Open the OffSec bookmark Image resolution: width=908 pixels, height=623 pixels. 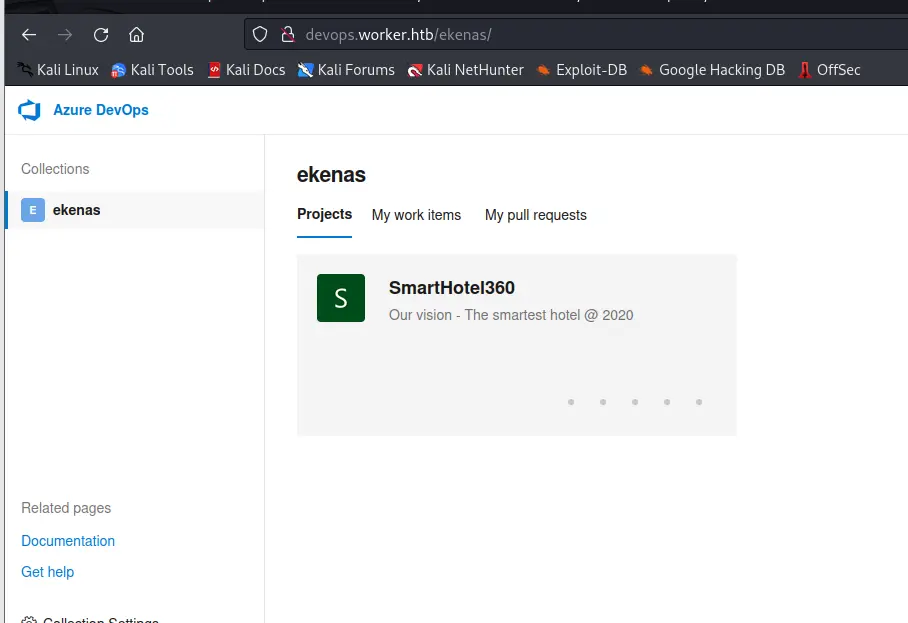tap(829, 70)
